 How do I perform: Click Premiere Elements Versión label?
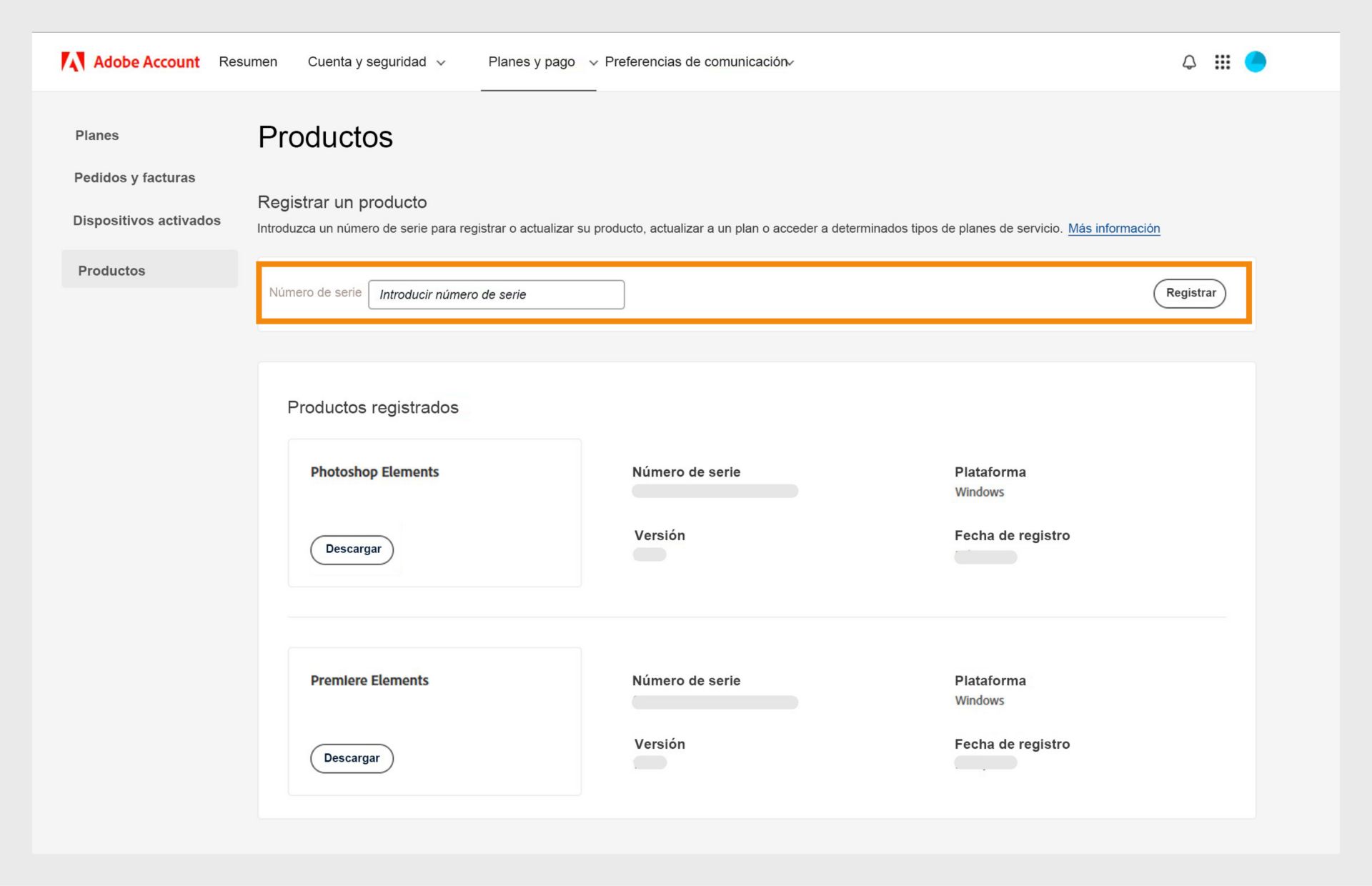[x=660, y=744]
